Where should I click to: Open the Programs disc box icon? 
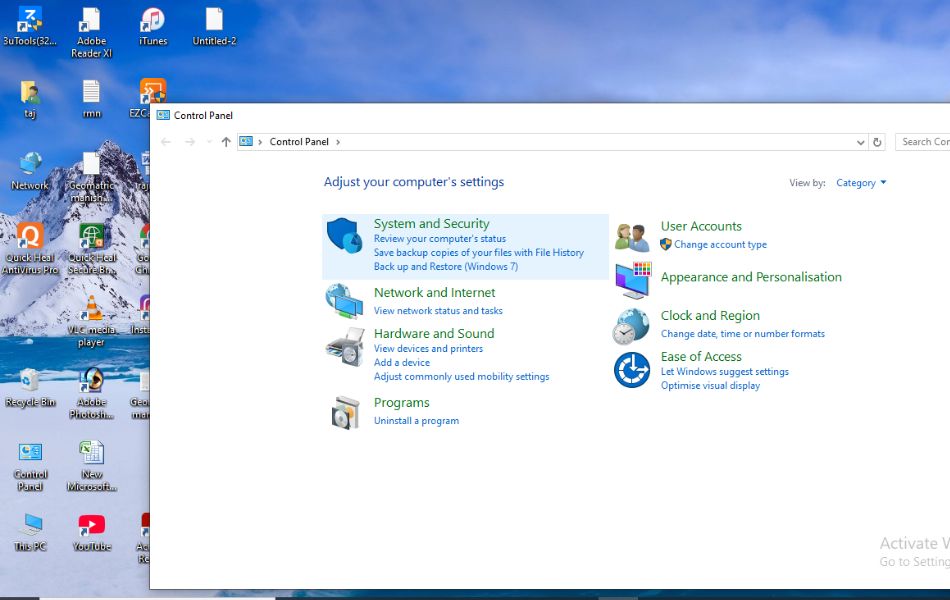point(345,413)
